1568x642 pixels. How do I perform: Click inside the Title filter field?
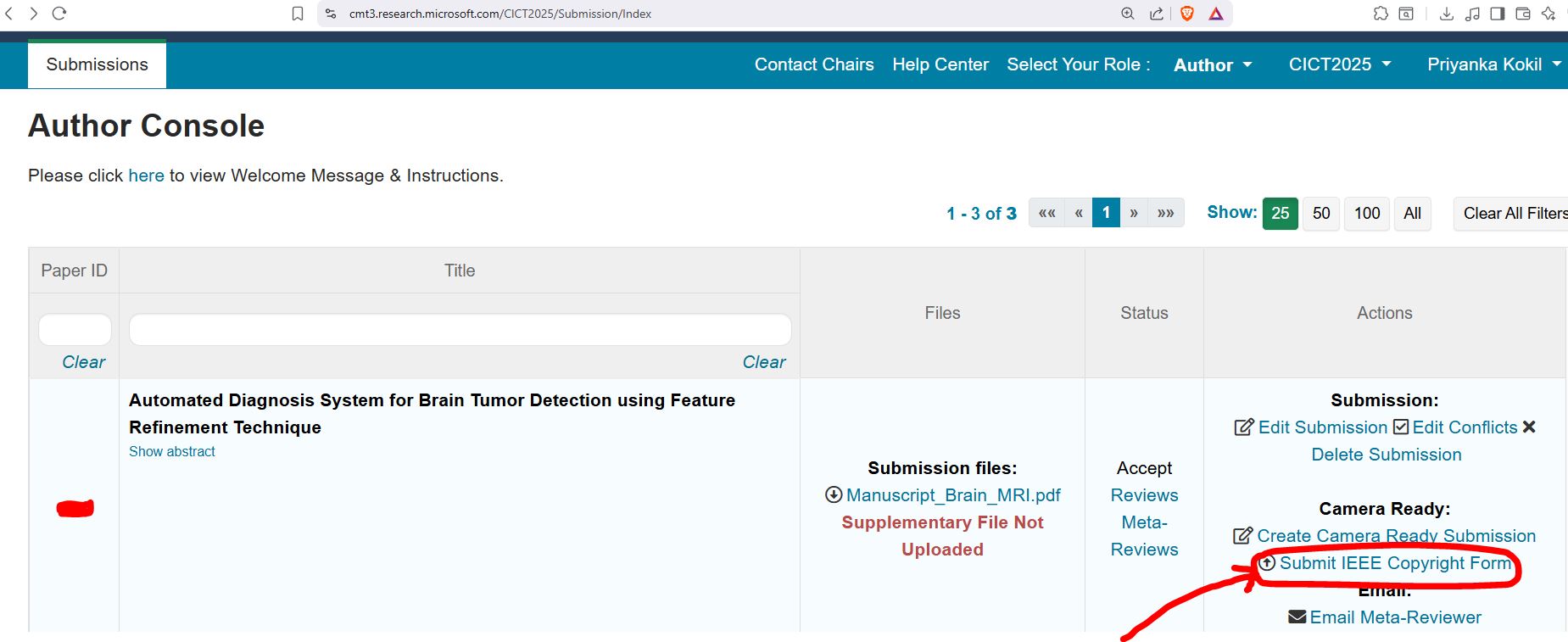click(x=460, y=330)
